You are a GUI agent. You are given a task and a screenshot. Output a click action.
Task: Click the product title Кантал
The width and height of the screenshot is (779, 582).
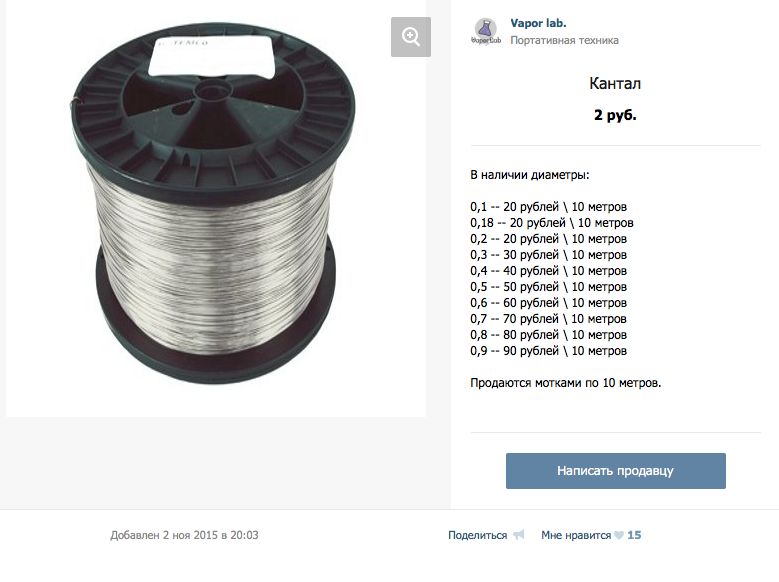click(x=615, y=83)
